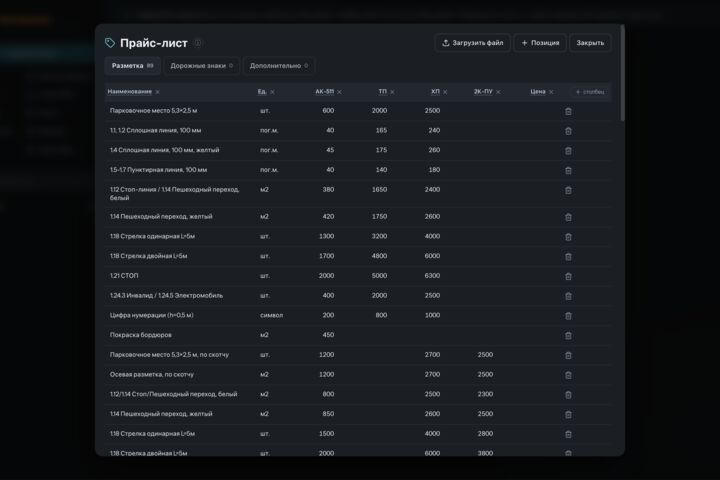Select the ТП value 140 cell
The height and width of the screenshot is (480, 720).
click(381, 170)
